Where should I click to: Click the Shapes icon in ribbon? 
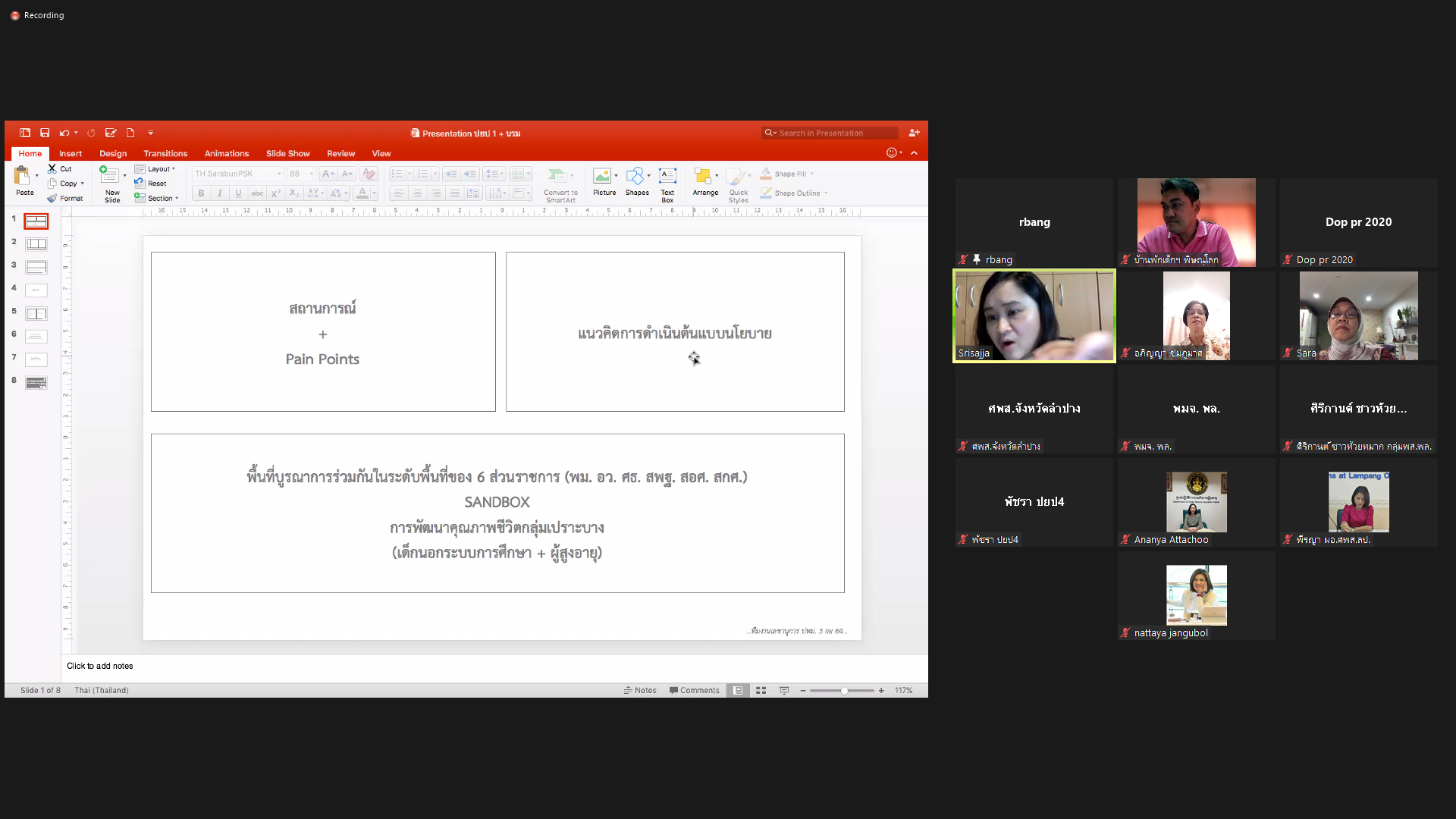(x=635, y=177)
